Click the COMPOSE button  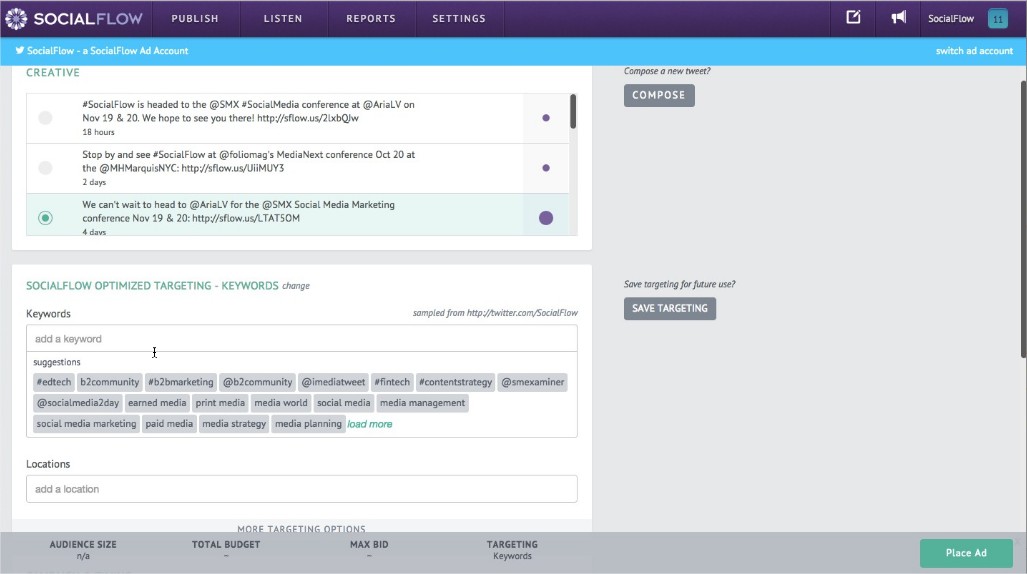659,95
